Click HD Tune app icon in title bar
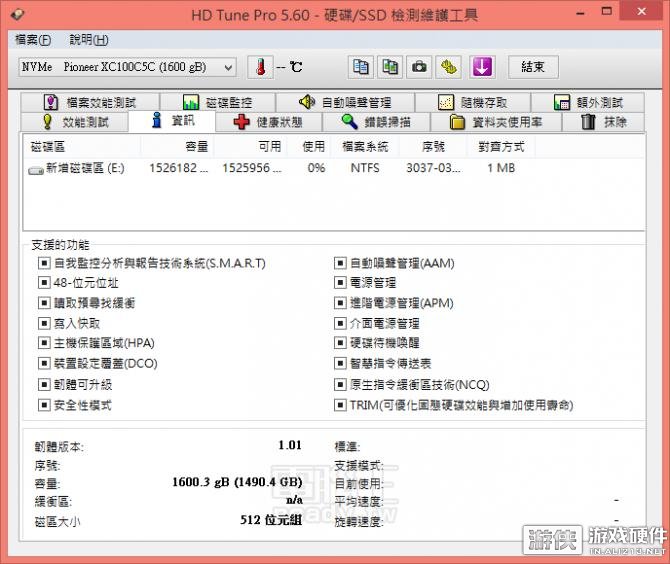 (x=17, y=15)
